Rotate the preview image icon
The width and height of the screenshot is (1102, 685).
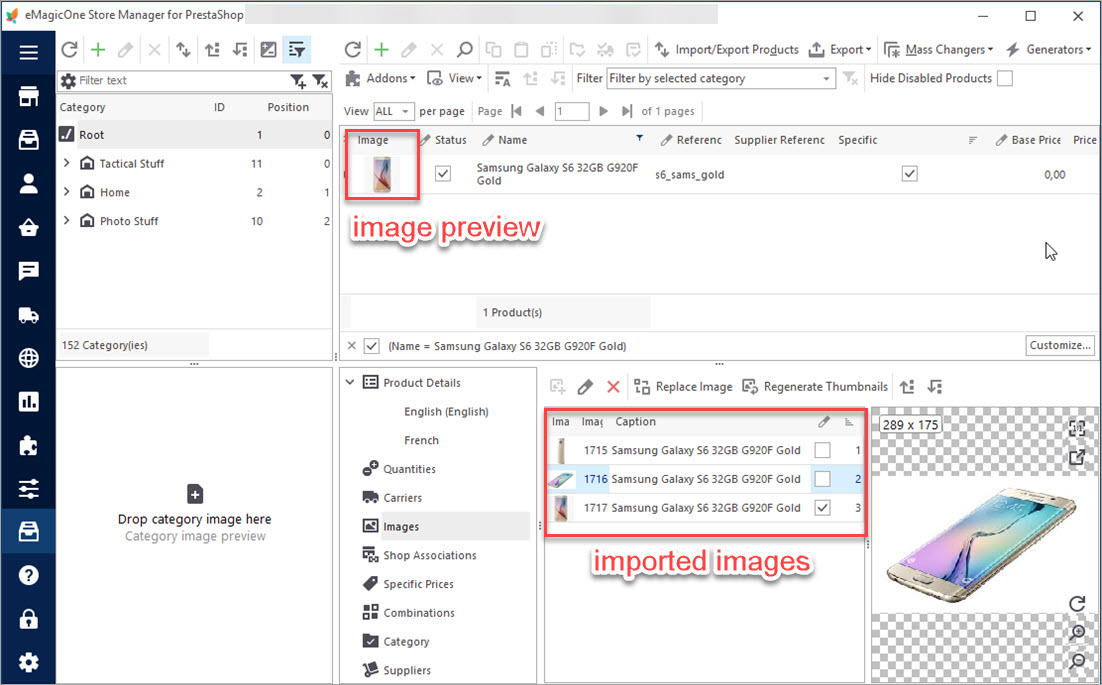pos(1077,604)
